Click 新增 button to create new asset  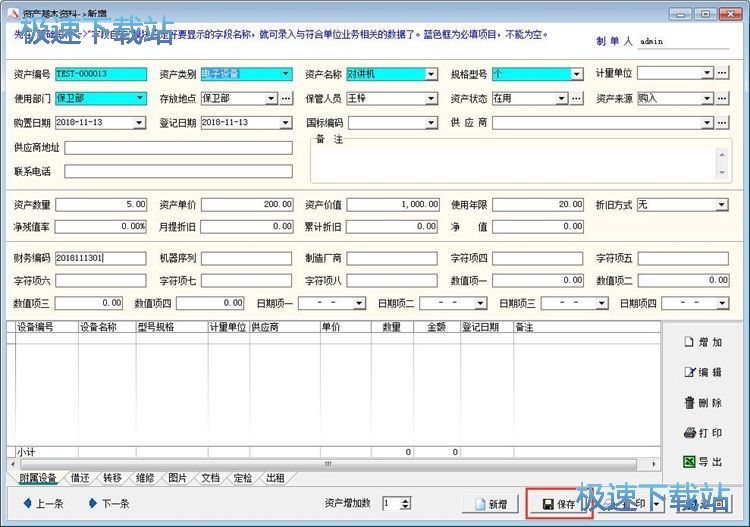tap(491, 504)
